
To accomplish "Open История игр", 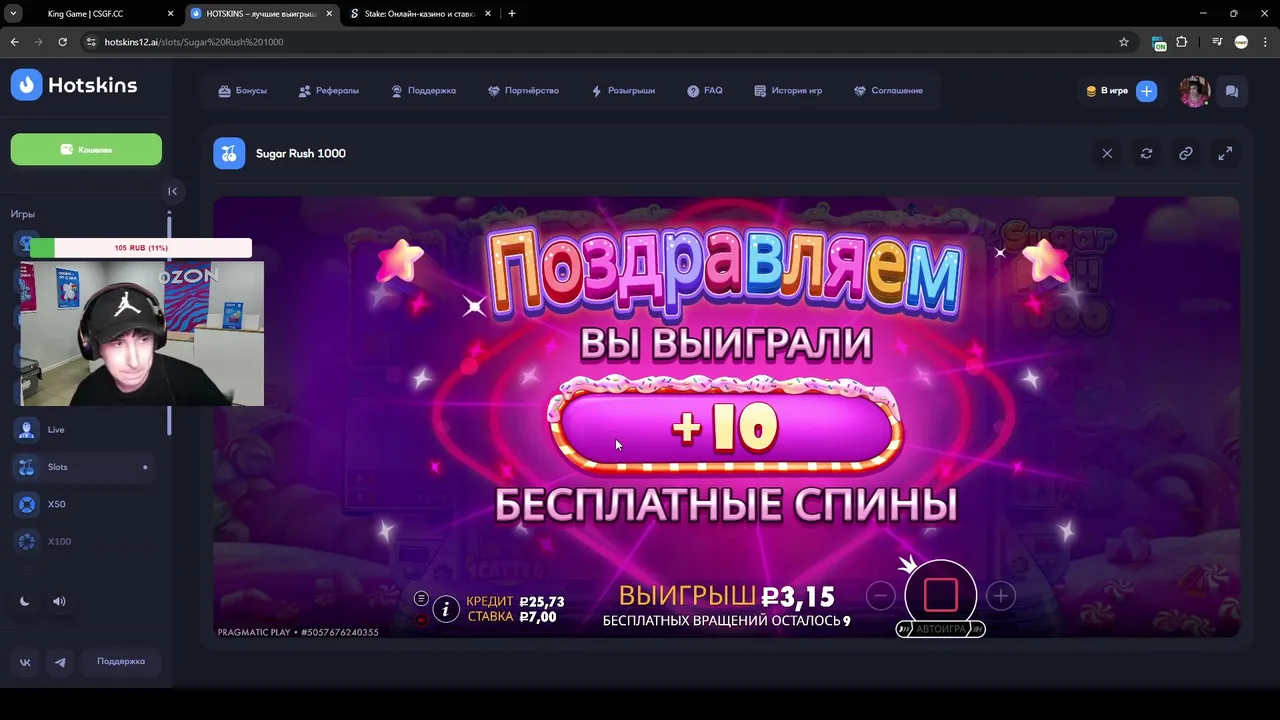I will [x=788, y=91].
